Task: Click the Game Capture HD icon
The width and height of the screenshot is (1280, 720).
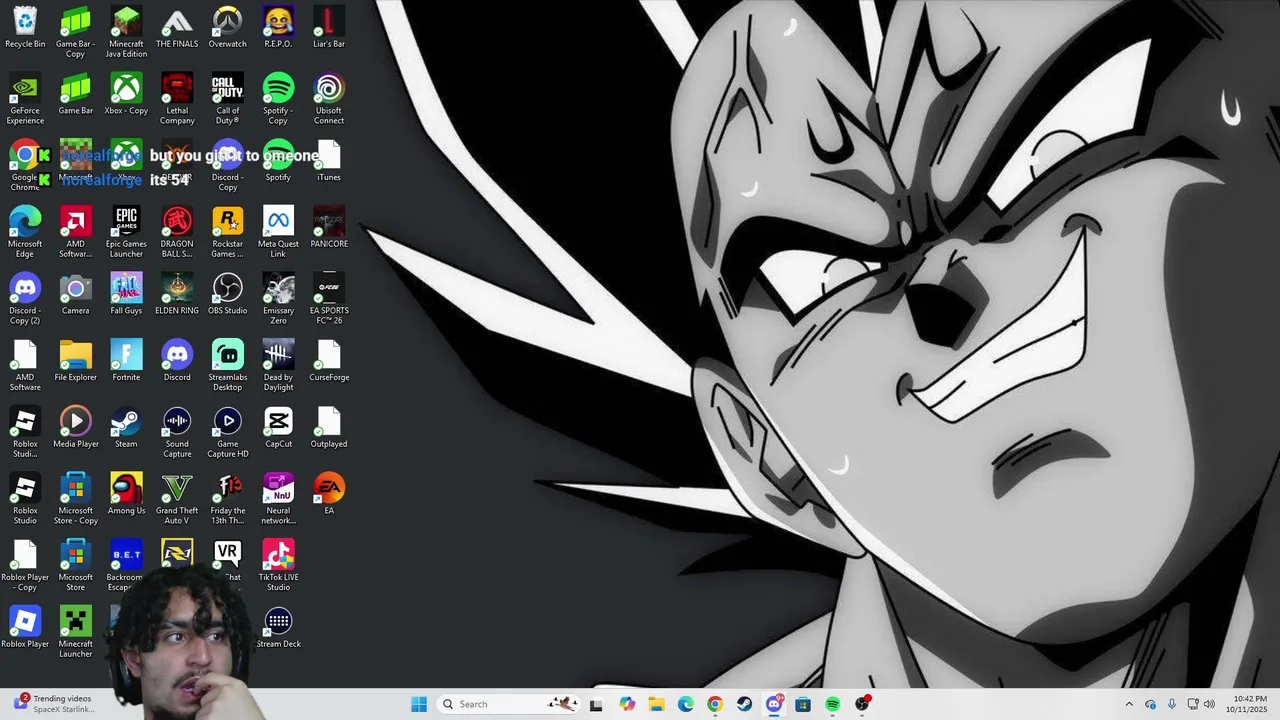Action: click(x=227, y=433)
